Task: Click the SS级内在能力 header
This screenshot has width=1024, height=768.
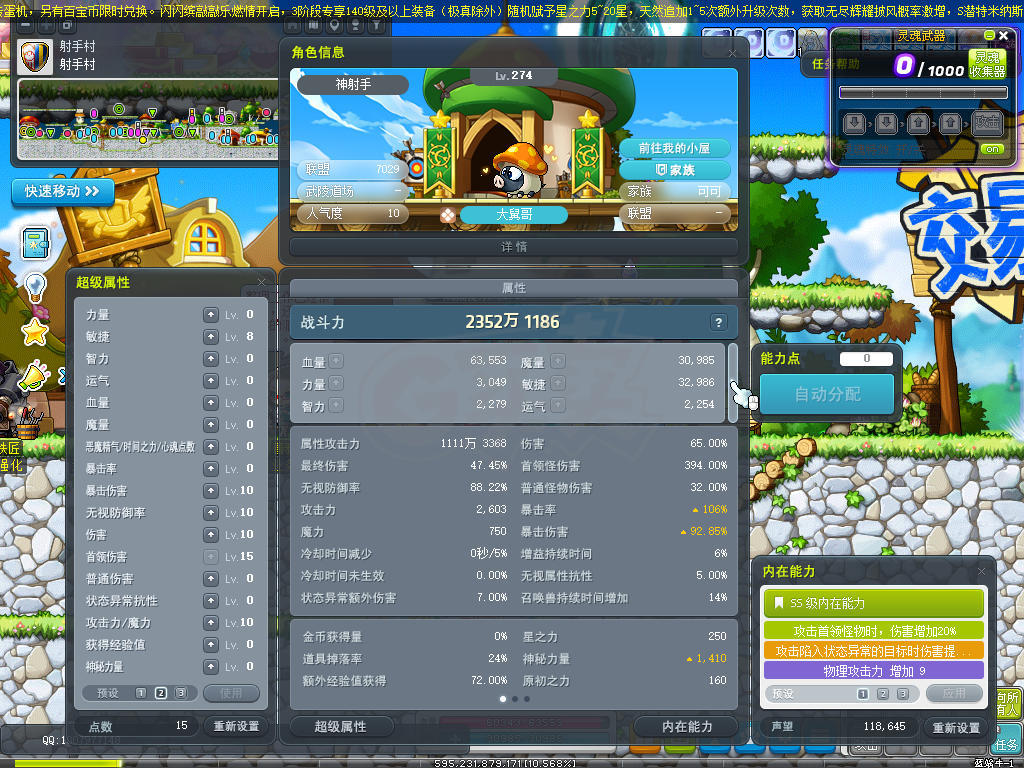Action: [x=874, y=603]
